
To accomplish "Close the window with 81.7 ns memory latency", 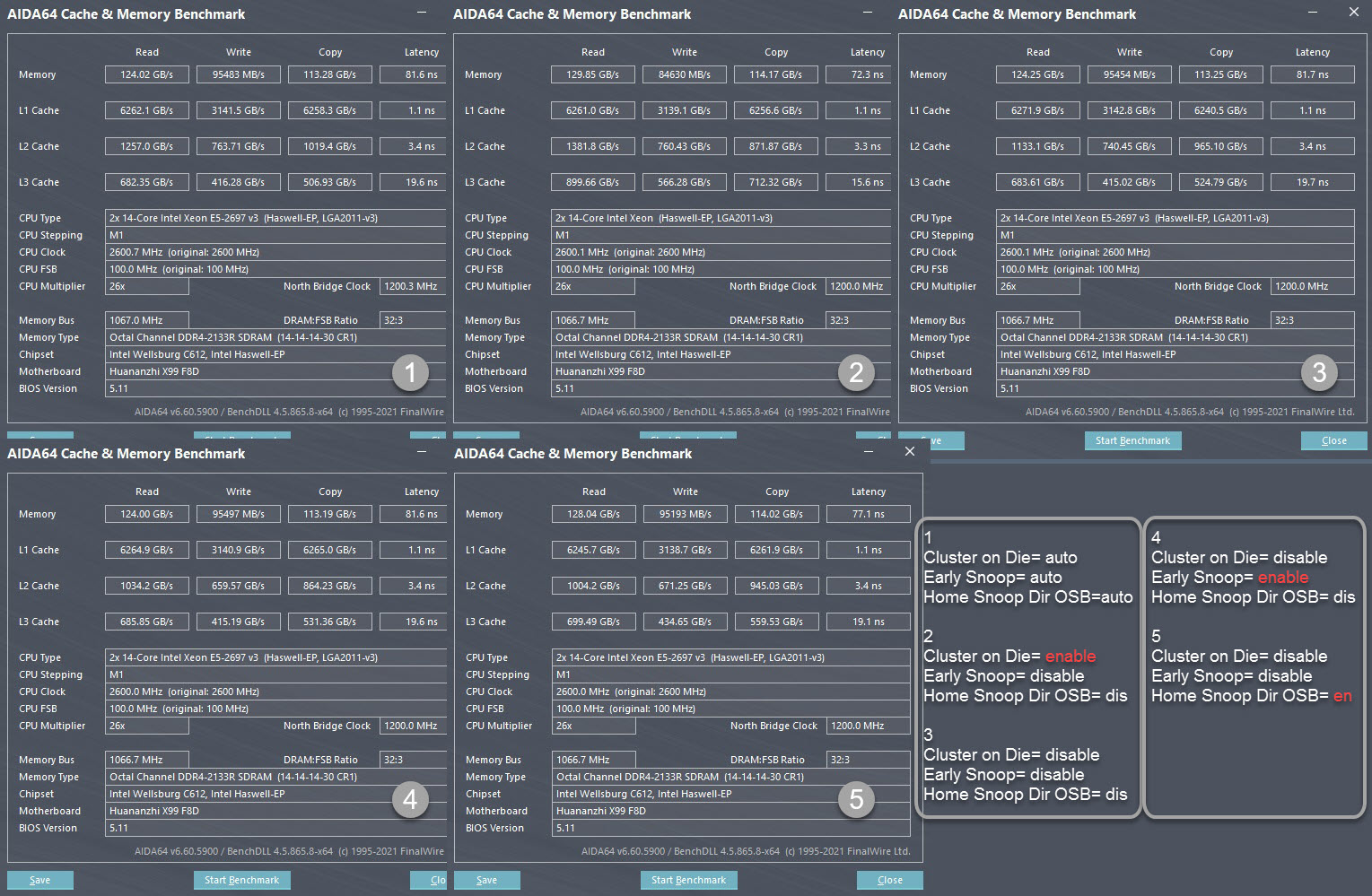I will coord(1354,12).
